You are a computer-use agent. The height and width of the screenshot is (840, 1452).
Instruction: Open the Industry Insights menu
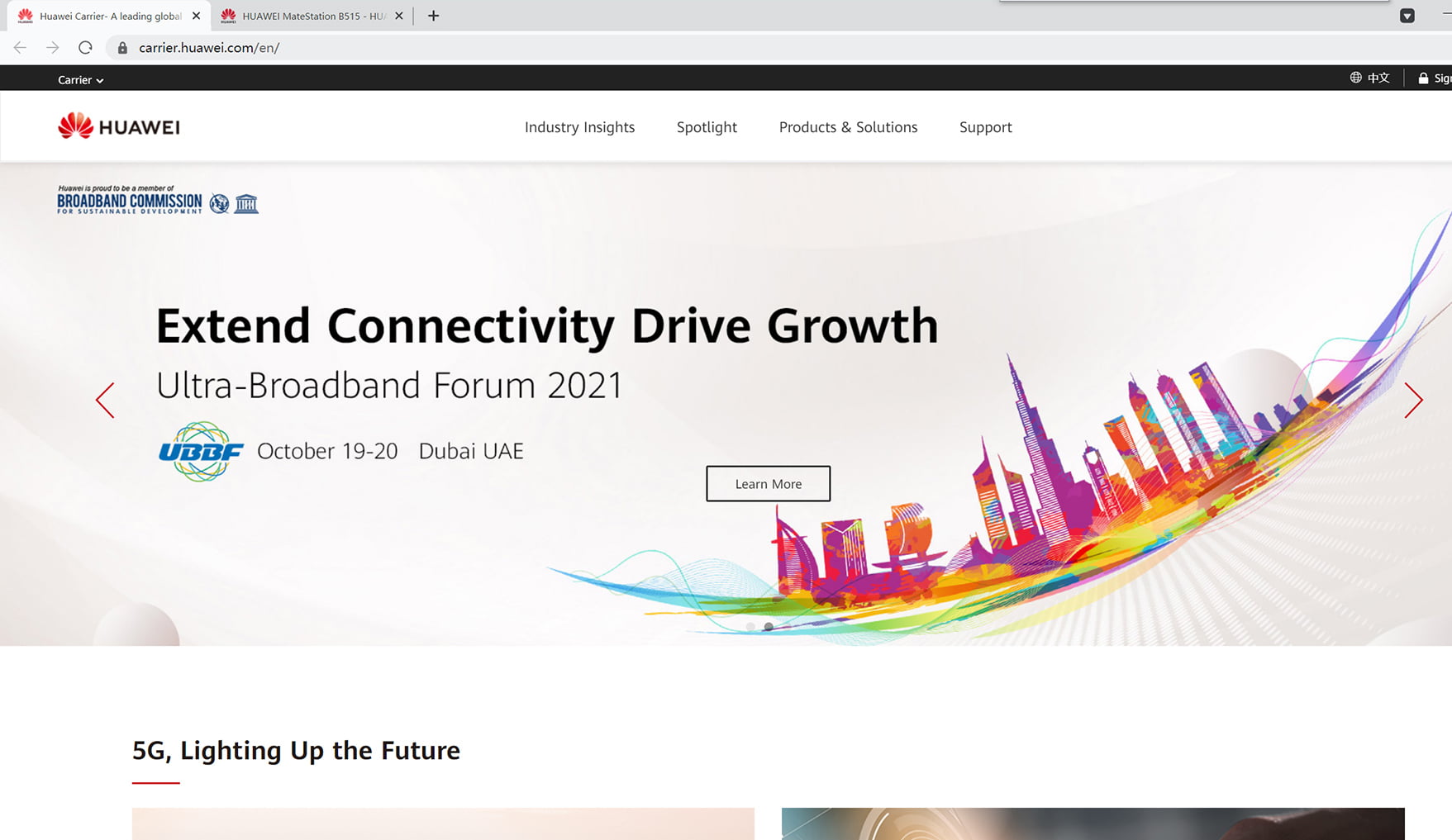point(579,127)
